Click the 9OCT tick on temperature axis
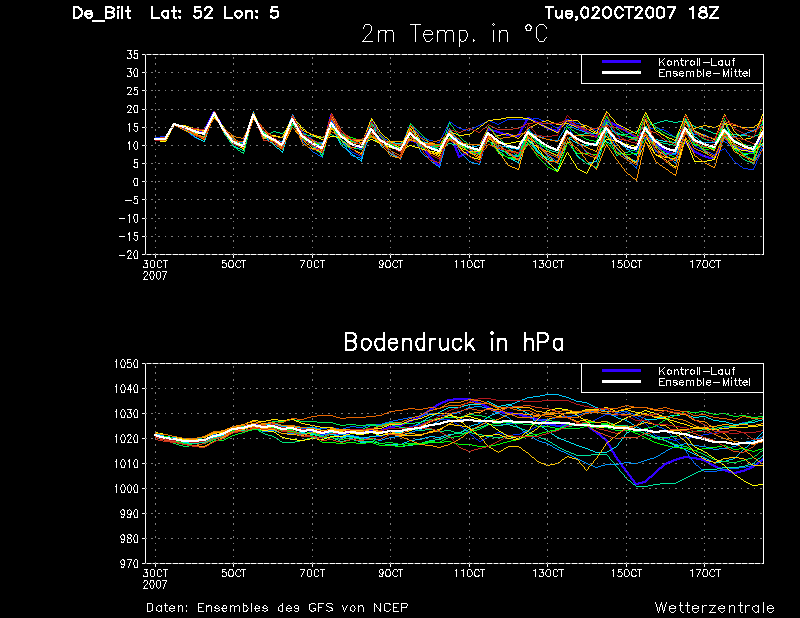800x618 pixels. pos(391,264)
